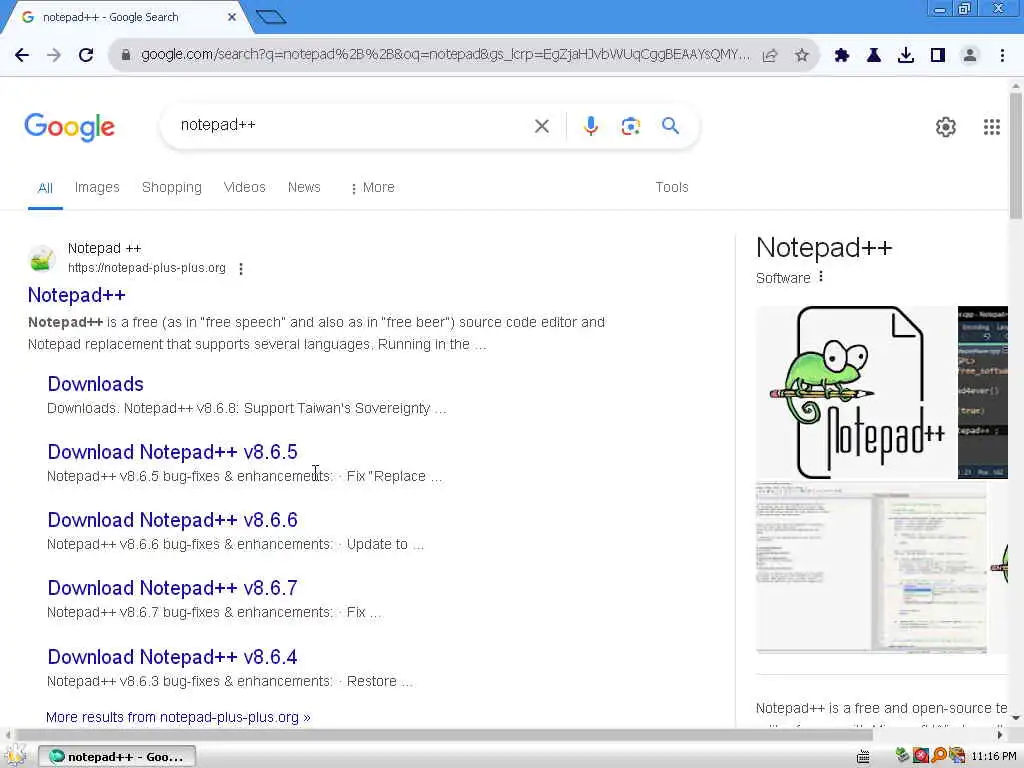
Task: Switch to Videos results tab
Action: (x=244, y=187)
